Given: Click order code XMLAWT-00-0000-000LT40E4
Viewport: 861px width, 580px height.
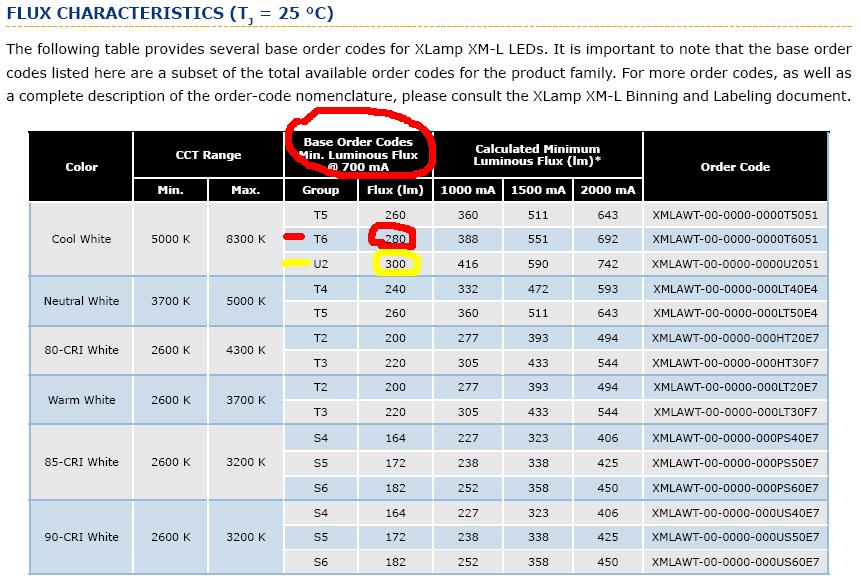Looking at the screenshot, I should tap(735, 289).
